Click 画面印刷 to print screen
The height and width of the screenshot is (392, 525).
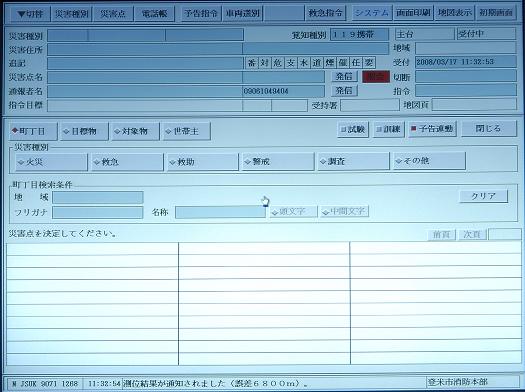[413, 13]
